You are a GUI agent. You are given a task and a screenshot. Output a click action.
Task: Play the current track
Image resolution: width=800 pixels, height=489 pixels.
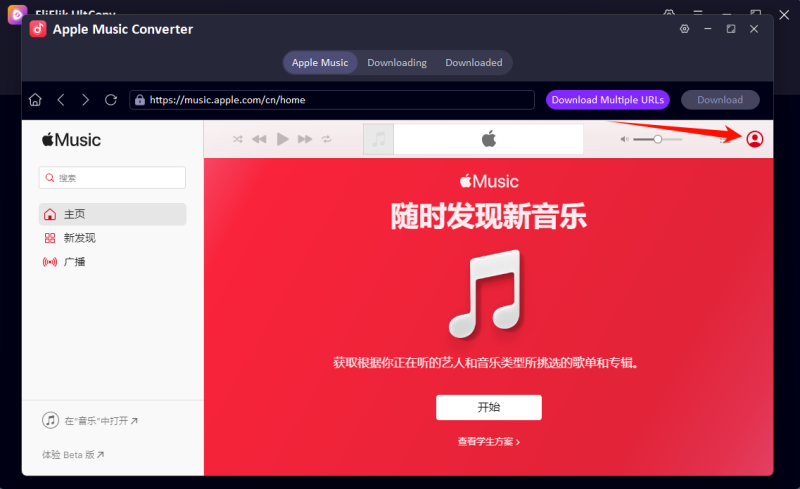point(282,139)
